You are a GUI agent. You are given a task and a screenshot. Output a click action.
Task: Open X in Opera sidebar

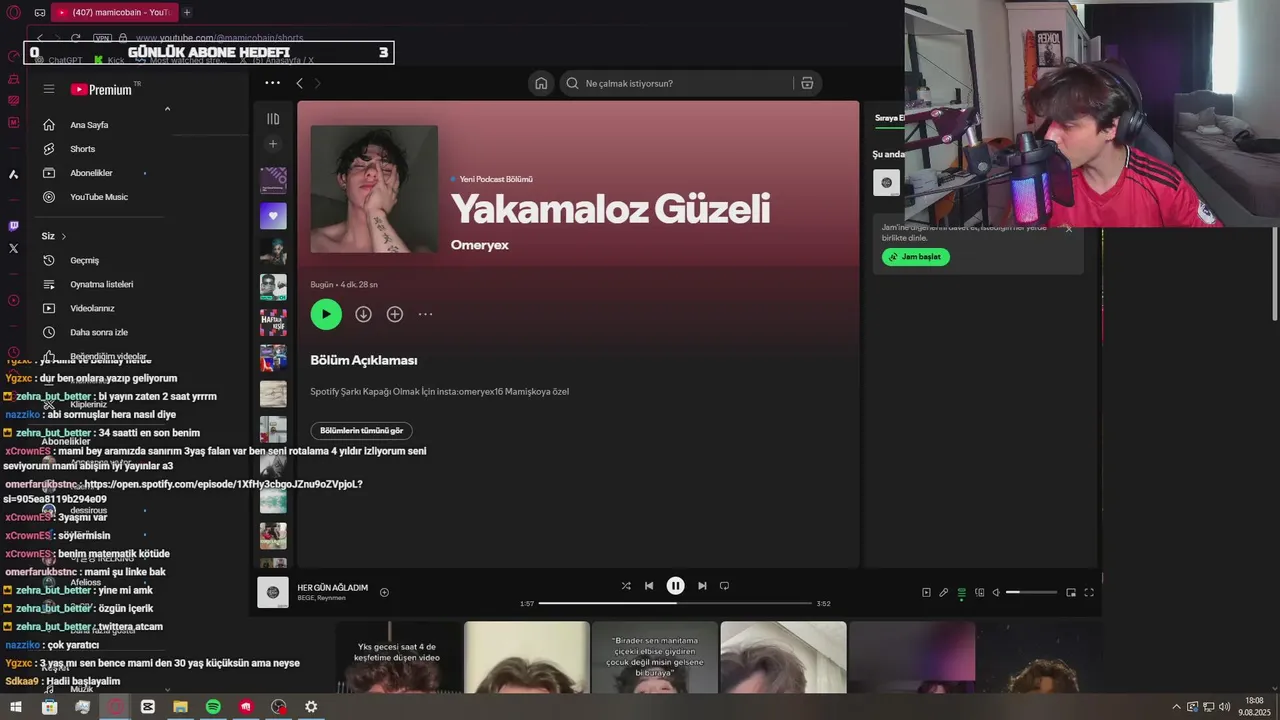(x=13, y=248)
